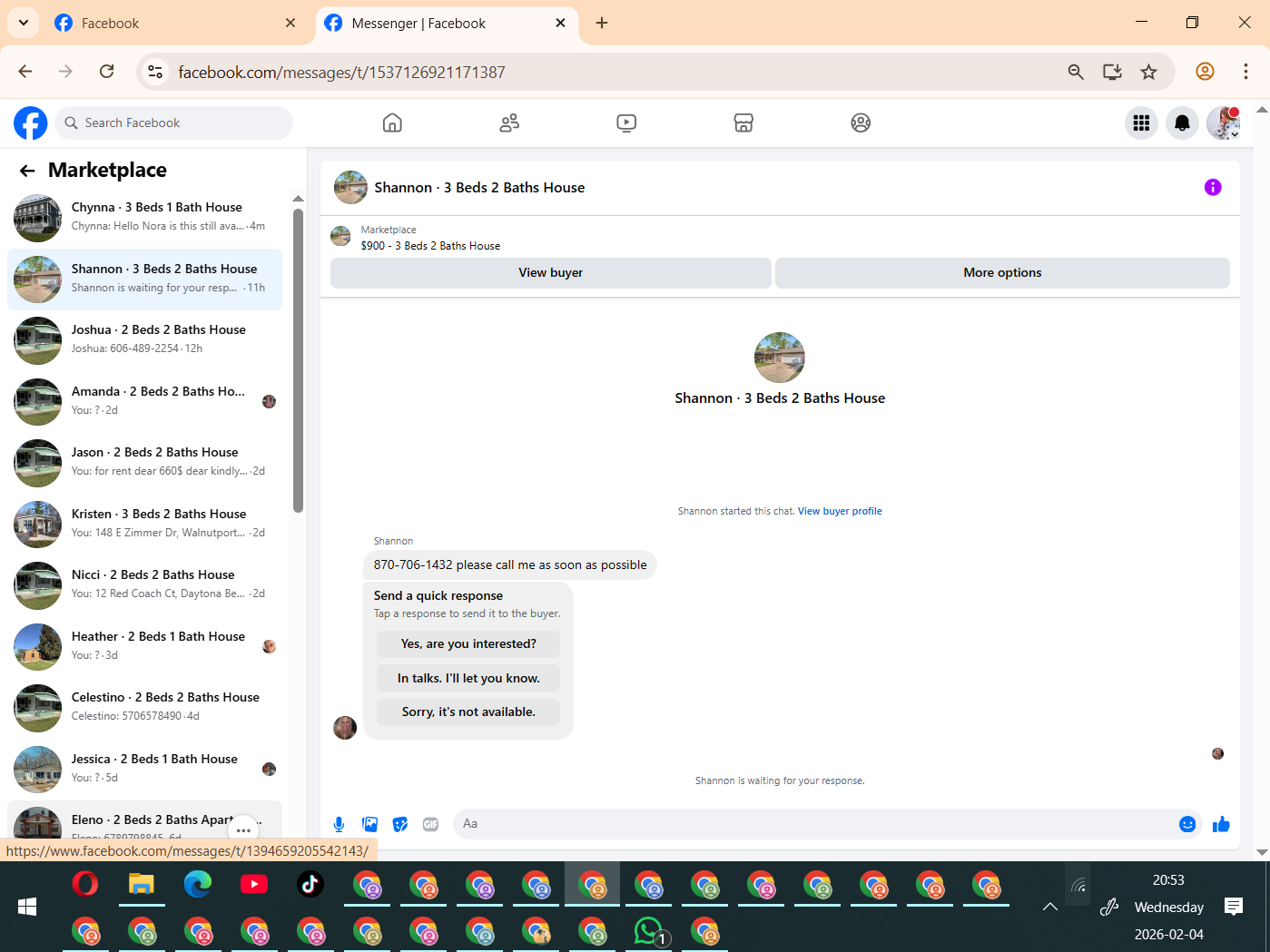This screenshot has height=952, width=1270.
Task: Open Marketplace storefront icon in top navigation
Action: pyautogui.click(x=743, y=123)
